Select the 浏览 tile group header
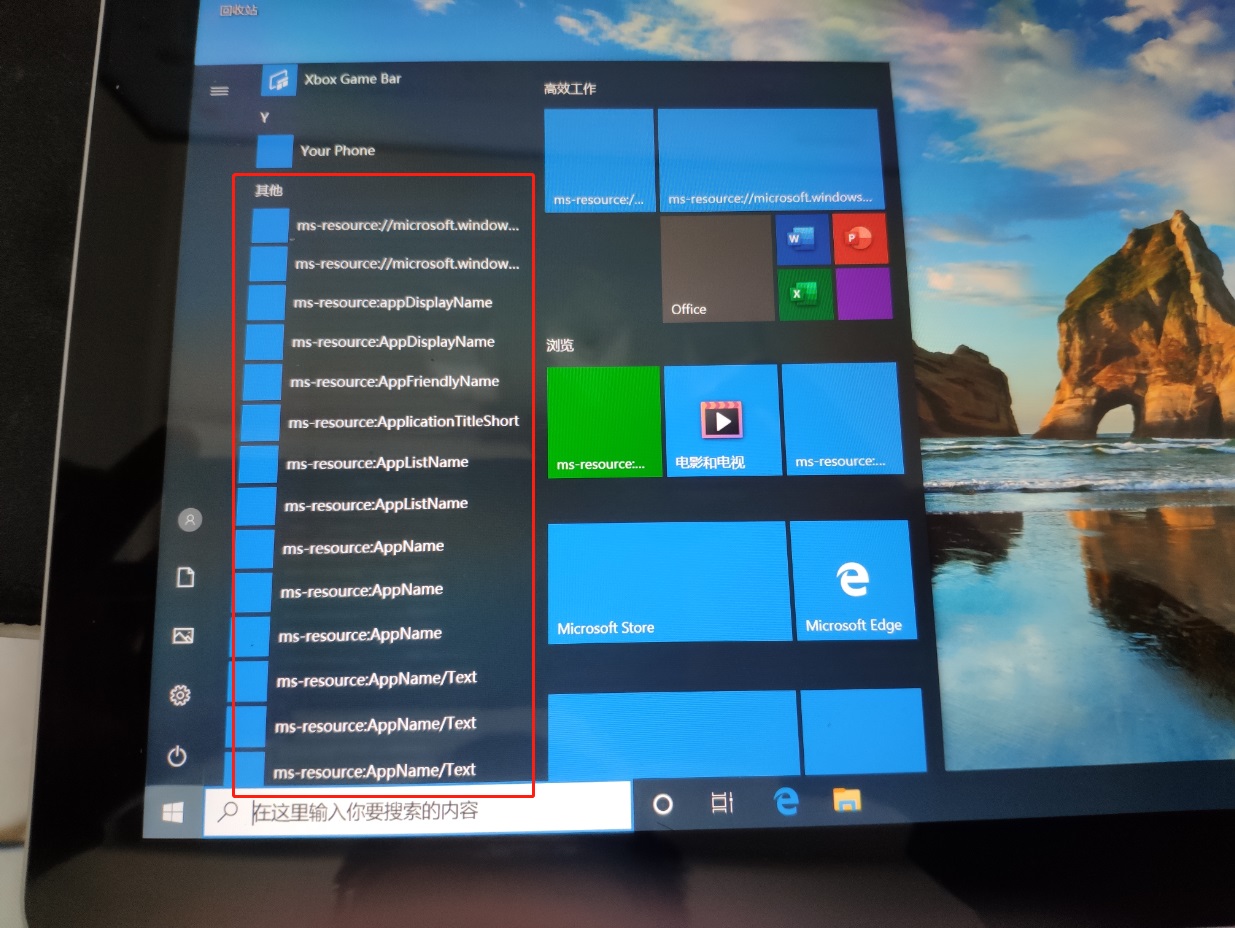 point(560,346)
